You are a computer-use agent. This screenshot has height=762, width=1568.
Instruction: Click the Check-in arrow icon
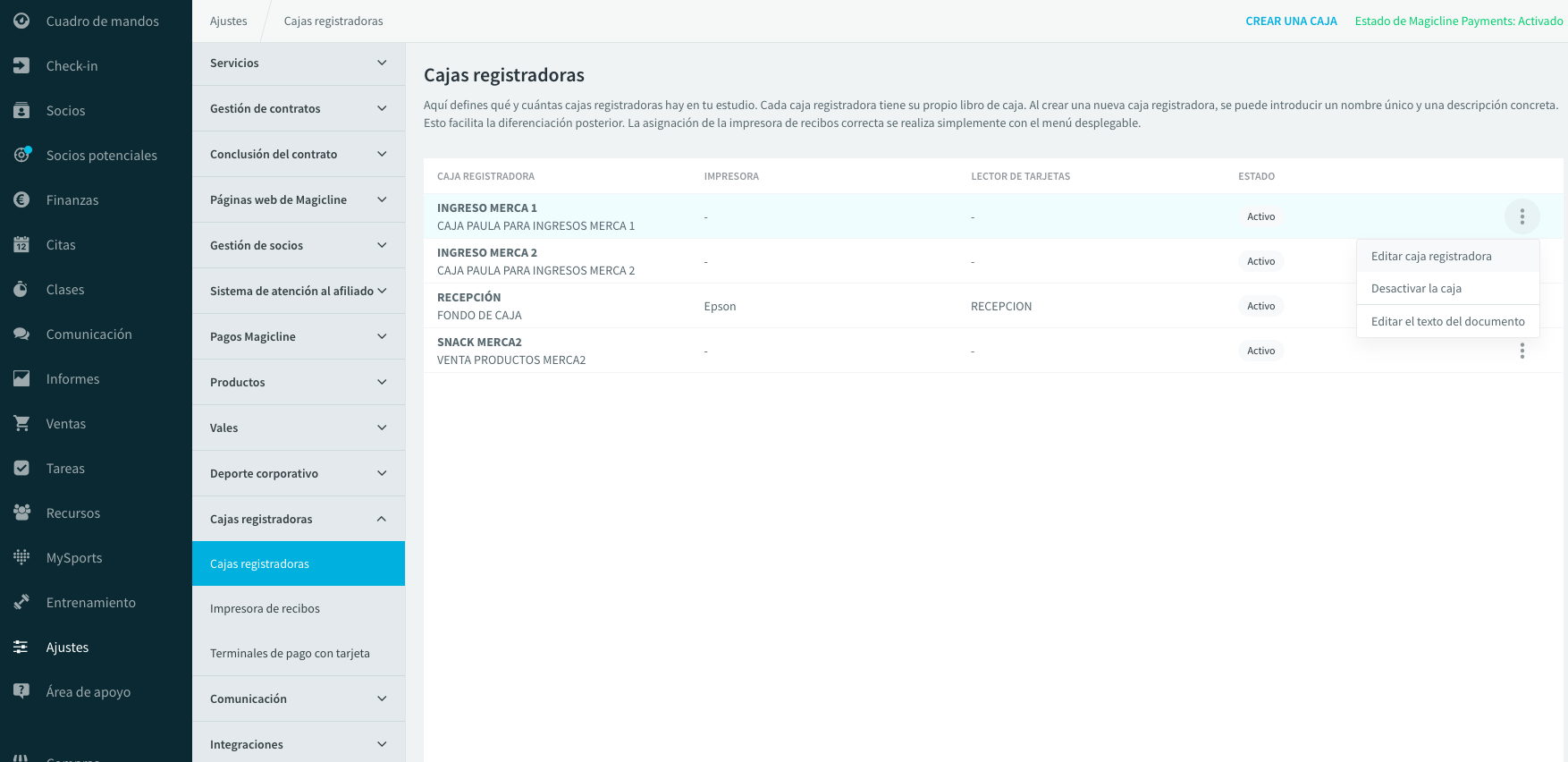point(21,65)
